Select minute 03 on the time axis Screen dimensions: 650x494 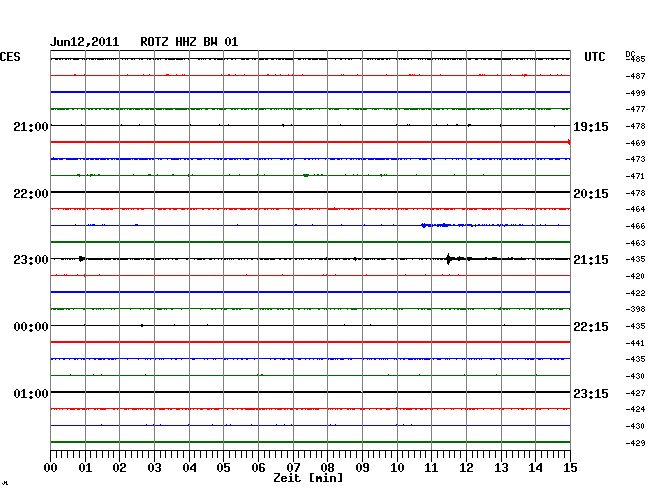154,467
